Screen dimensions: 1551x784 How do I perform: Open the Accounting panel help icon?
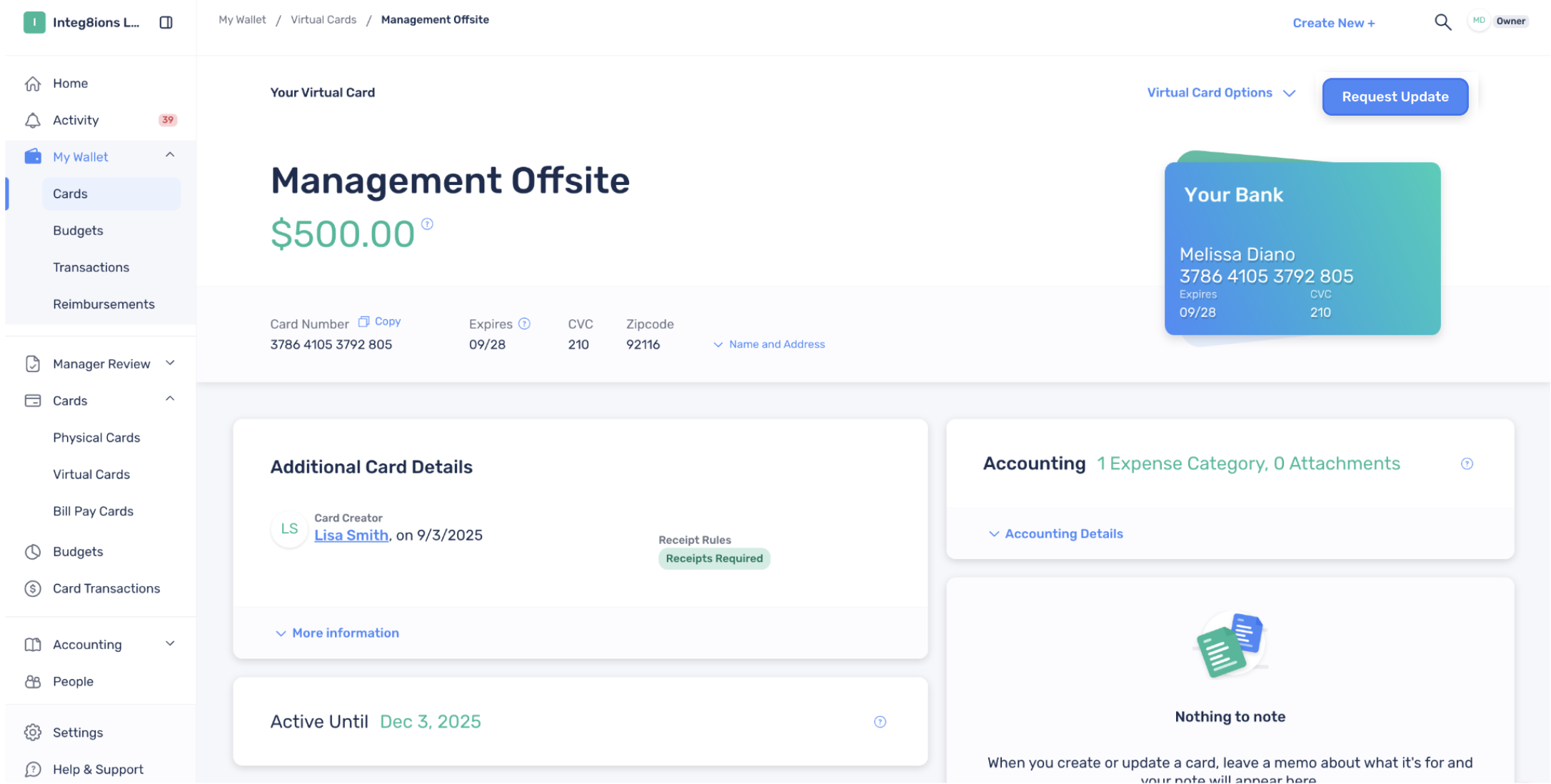pos(1467,463)
